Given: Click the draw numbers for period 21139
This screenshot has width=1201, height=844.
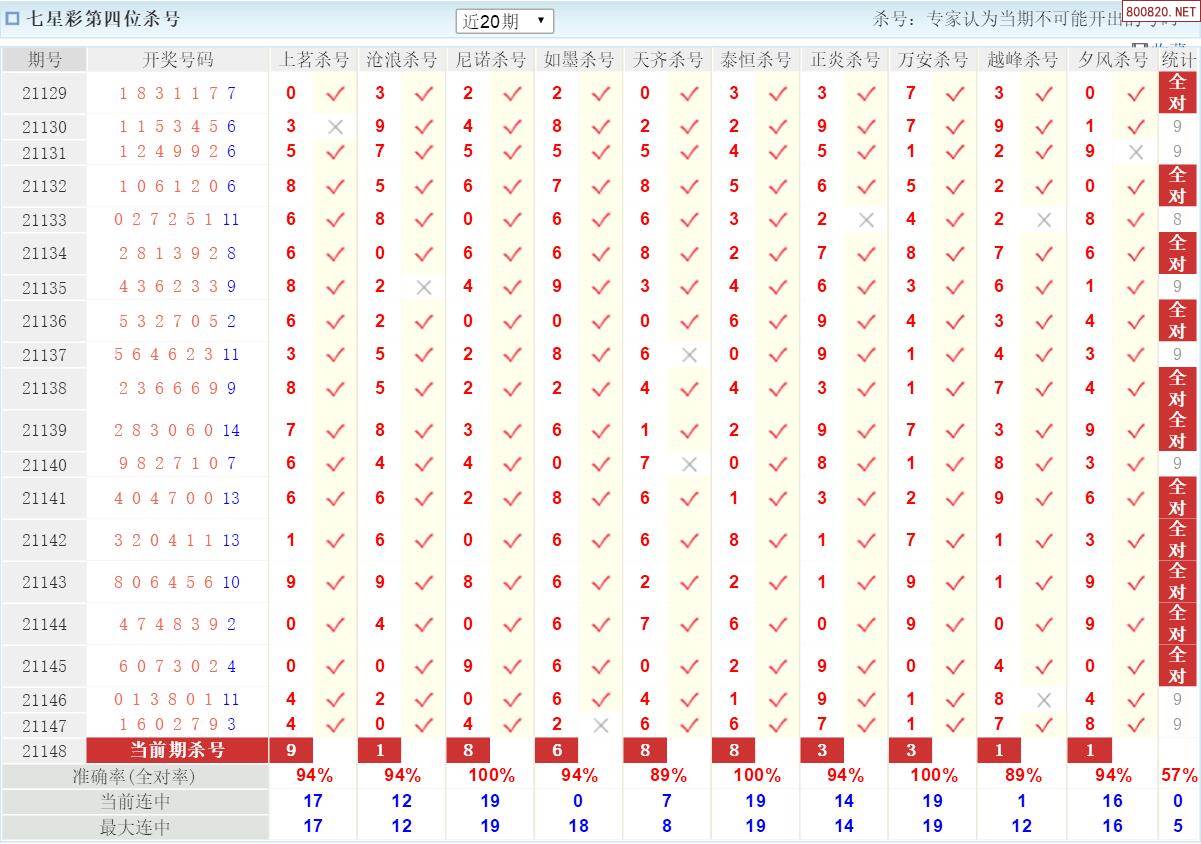Looking at the screenshot, I should [178, 430].
